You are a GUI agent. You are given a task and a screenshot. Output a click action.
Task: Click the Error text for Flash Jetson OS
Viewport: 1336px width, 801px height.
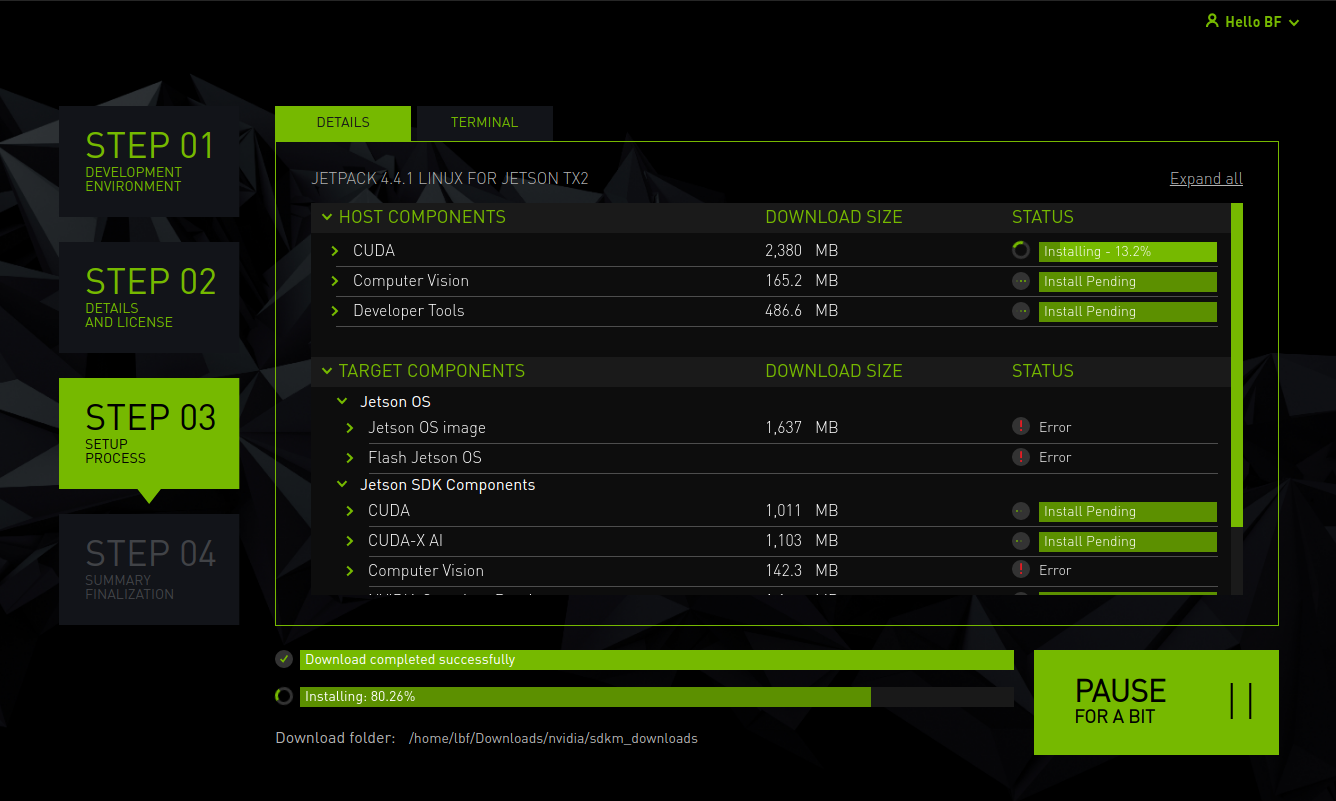pyautogui.click(x=1055, y=458)
